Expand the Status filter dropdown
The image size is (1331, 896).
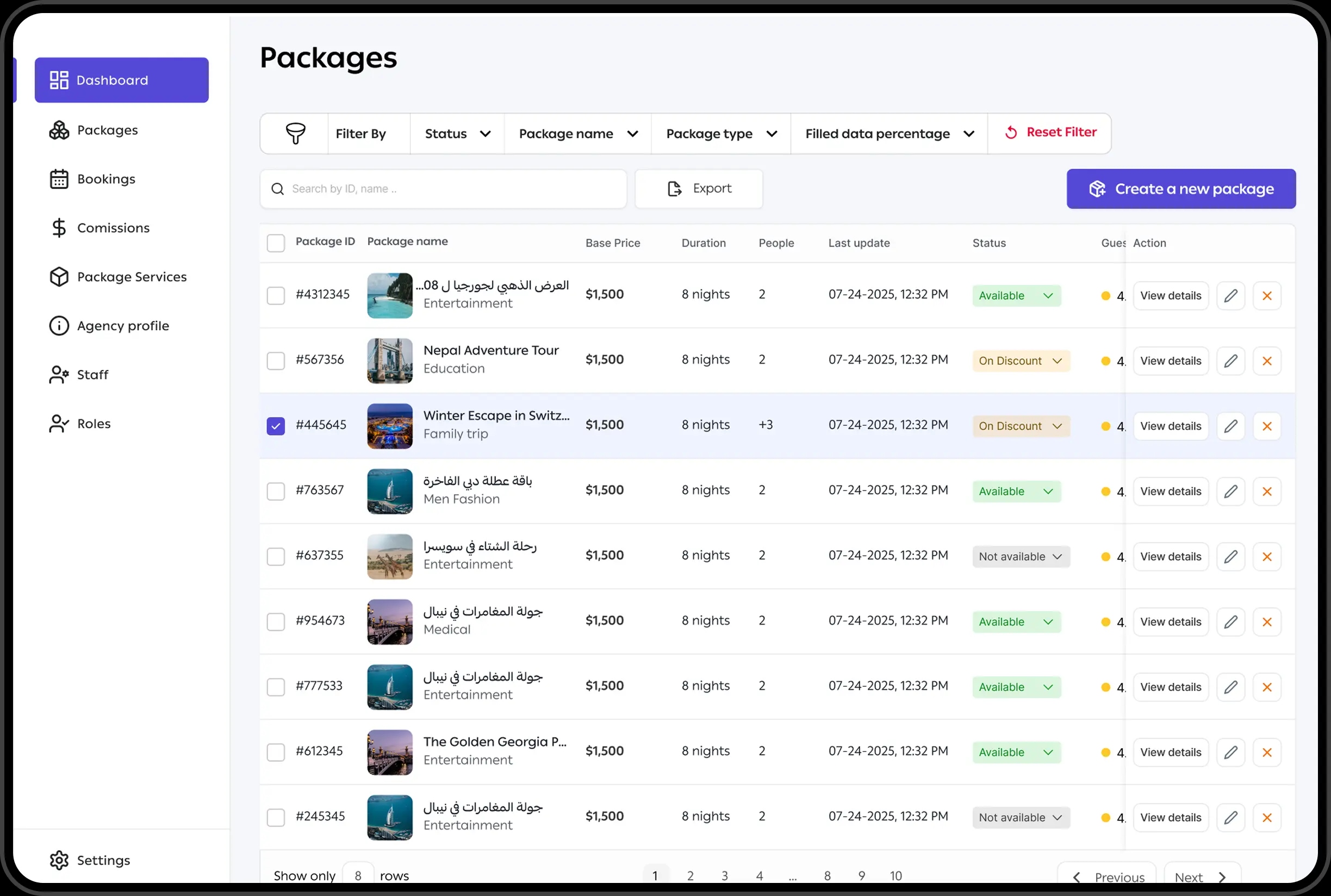tap(457, 134)
